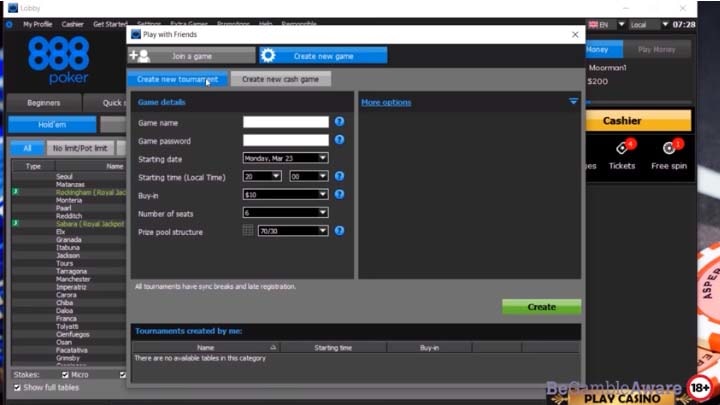Select the Rockingham Royal Jackpot row
The height and width of the screenshot is (405, 720).
[x=69, y=192]
